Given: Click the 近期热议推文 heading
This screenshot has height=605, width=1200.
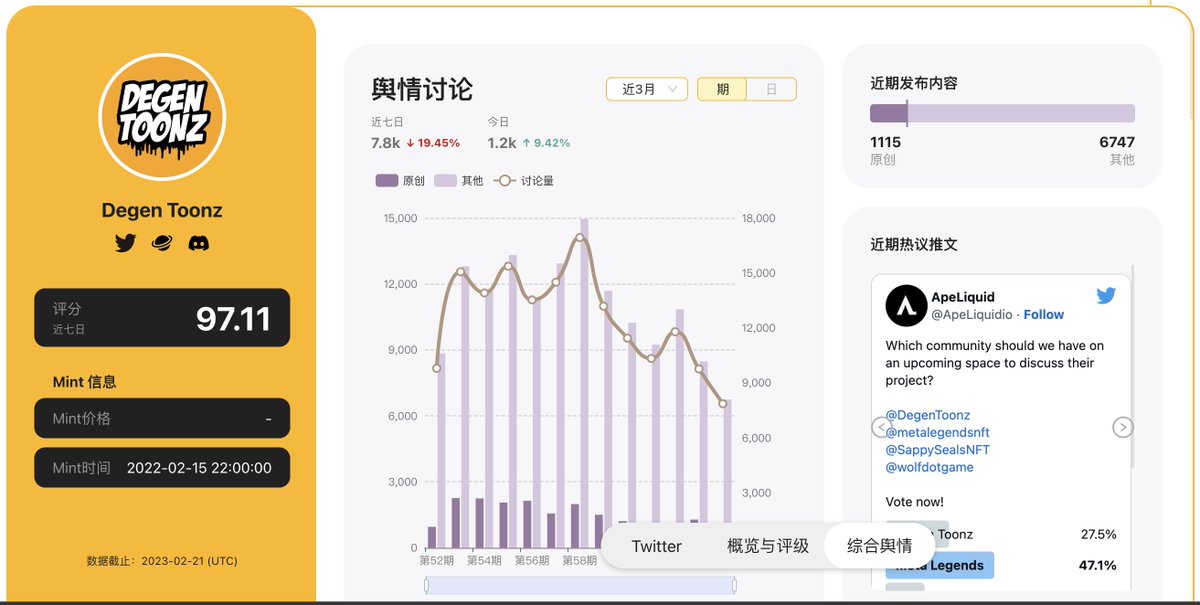Looking at the screenshot, I should tap(914, 244).
